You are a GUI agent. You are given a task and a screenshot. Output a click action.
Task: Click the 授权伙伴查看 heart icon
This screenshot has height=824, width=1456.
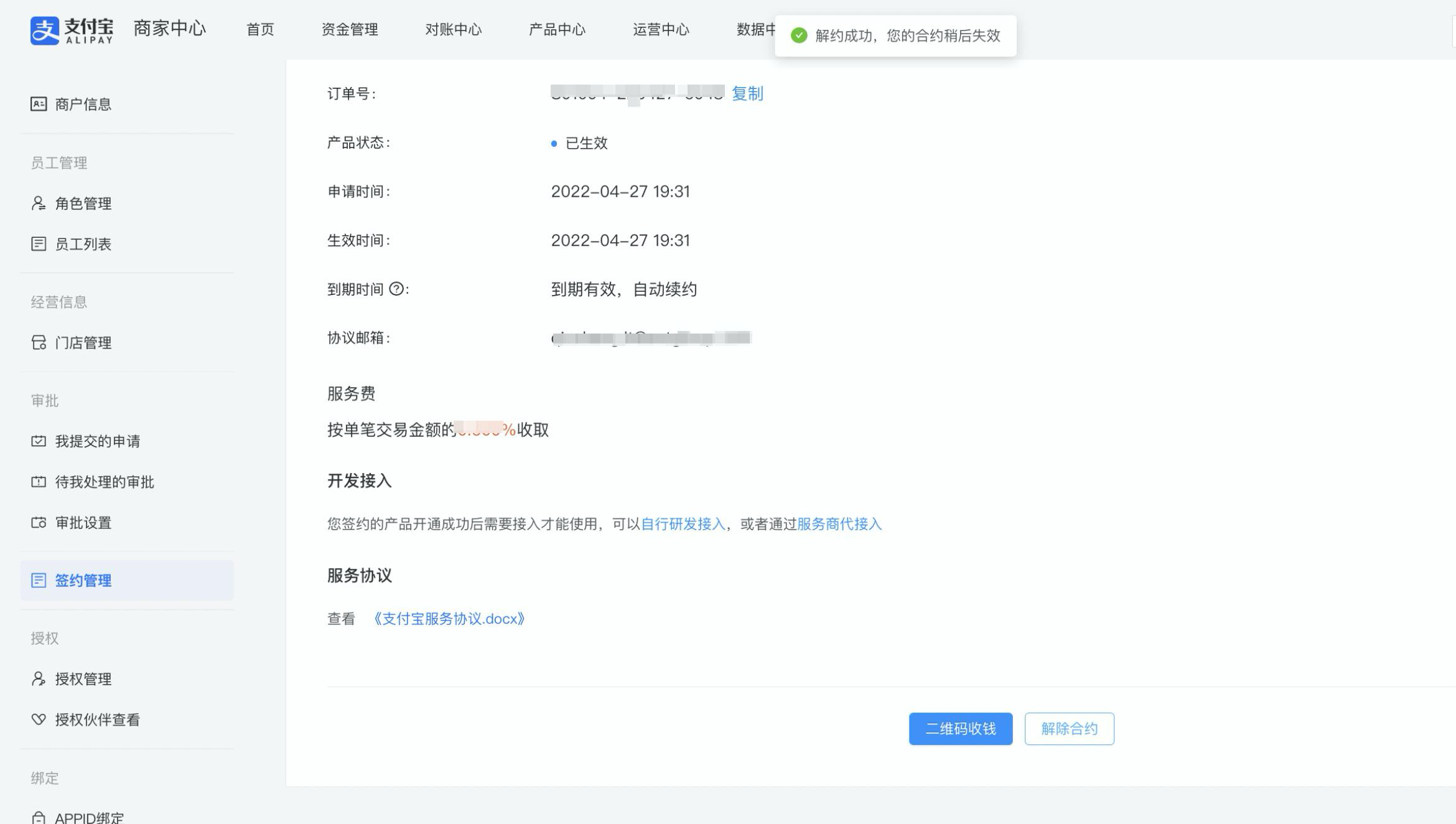[x=39, y=719]
